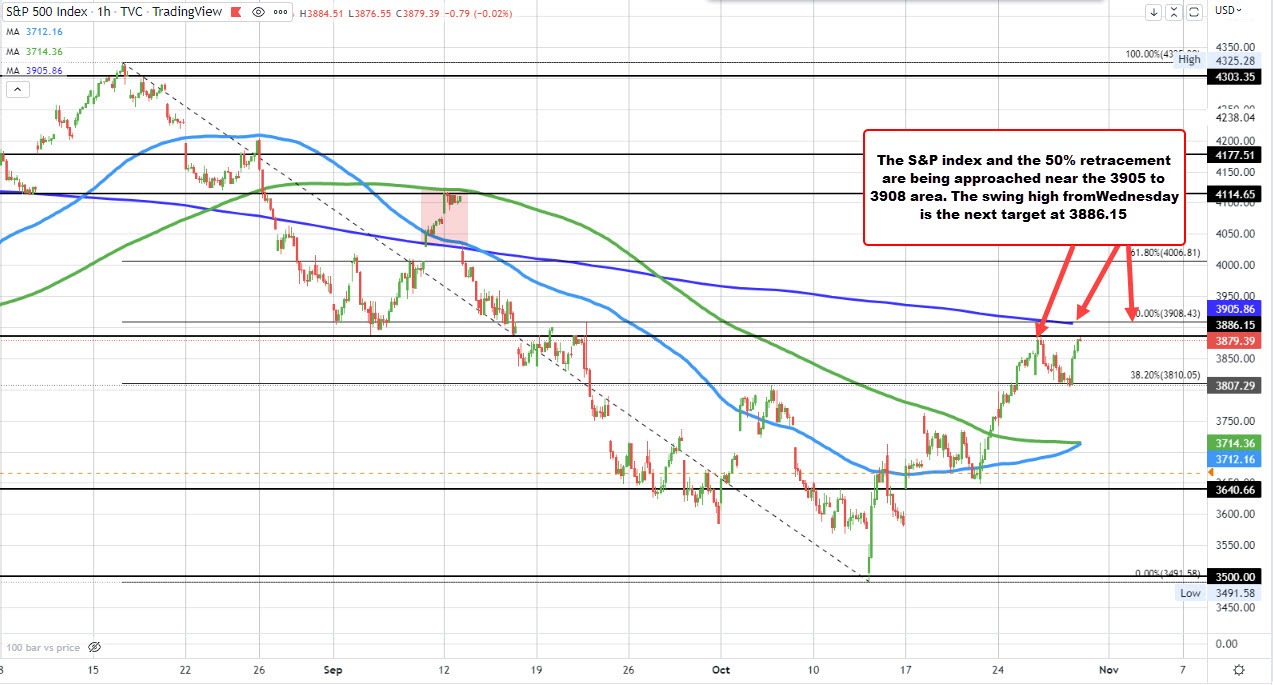
Task: Click the red 3879.39 current price label
Action: tap(1236, 341)
